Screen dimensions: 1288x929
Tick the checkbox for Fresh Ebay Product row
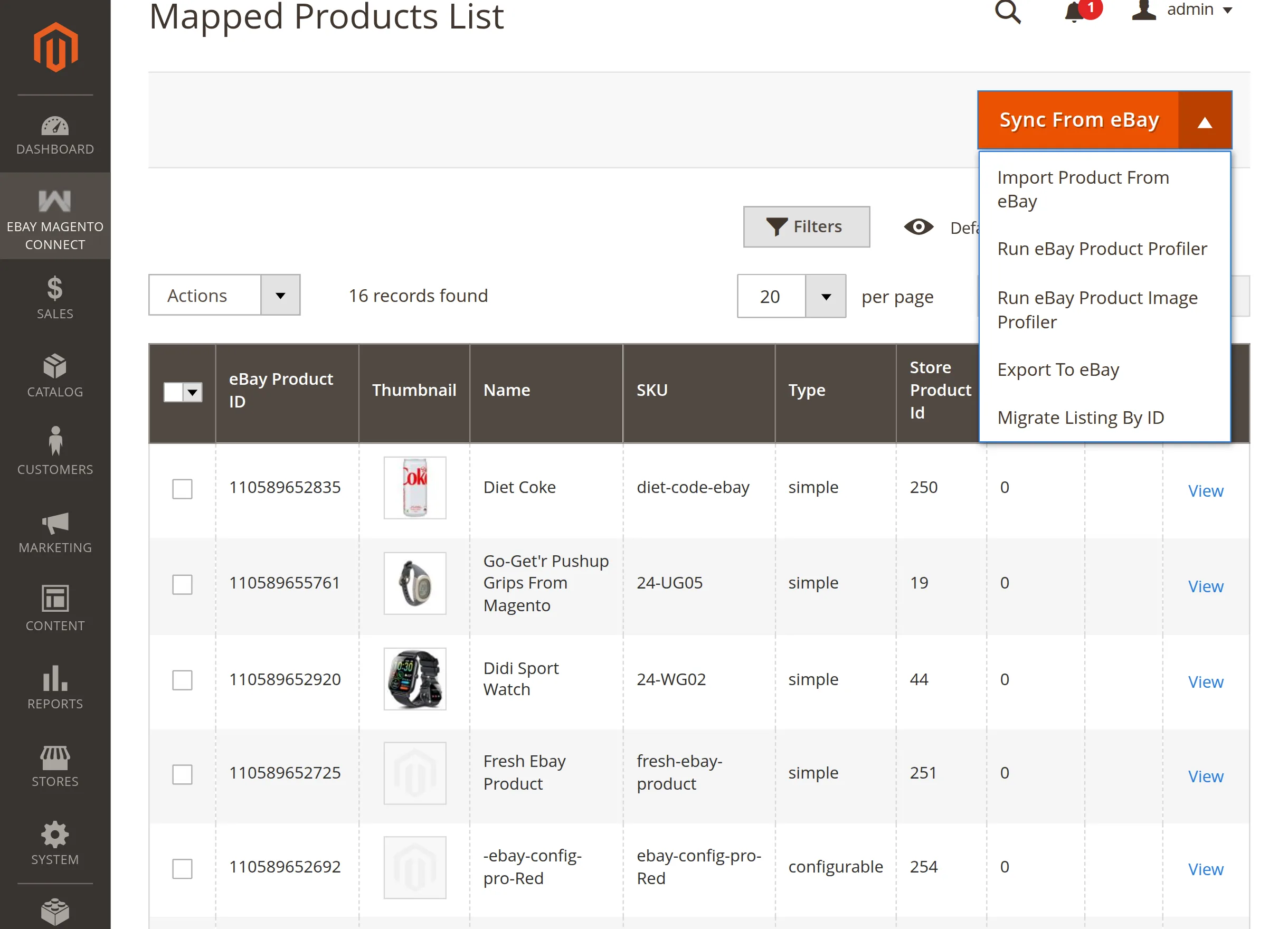click(182, 774)
